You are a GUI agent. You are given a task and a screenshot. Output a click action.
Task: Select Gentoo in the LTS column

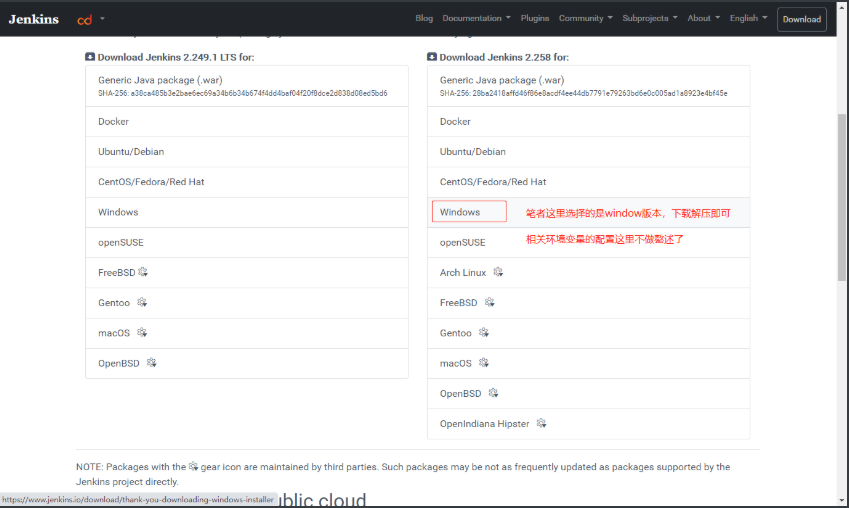(247, 303)
